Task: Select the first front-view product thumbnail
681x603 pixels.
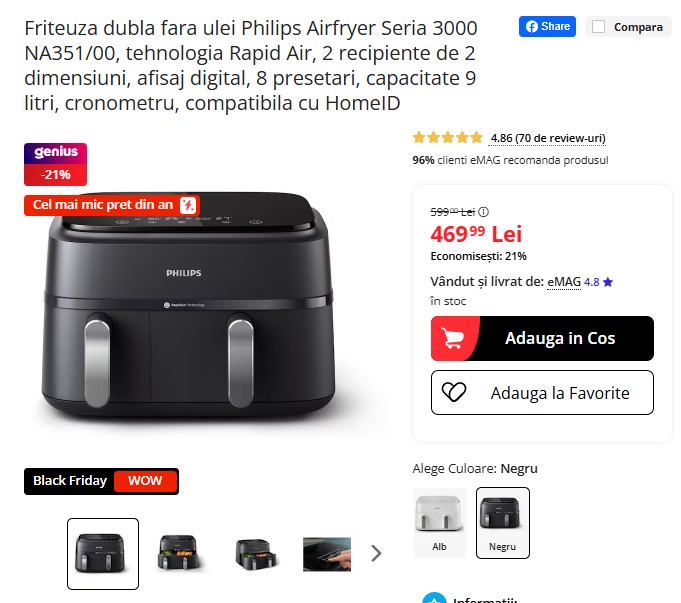Action: [x=103, y=553]
